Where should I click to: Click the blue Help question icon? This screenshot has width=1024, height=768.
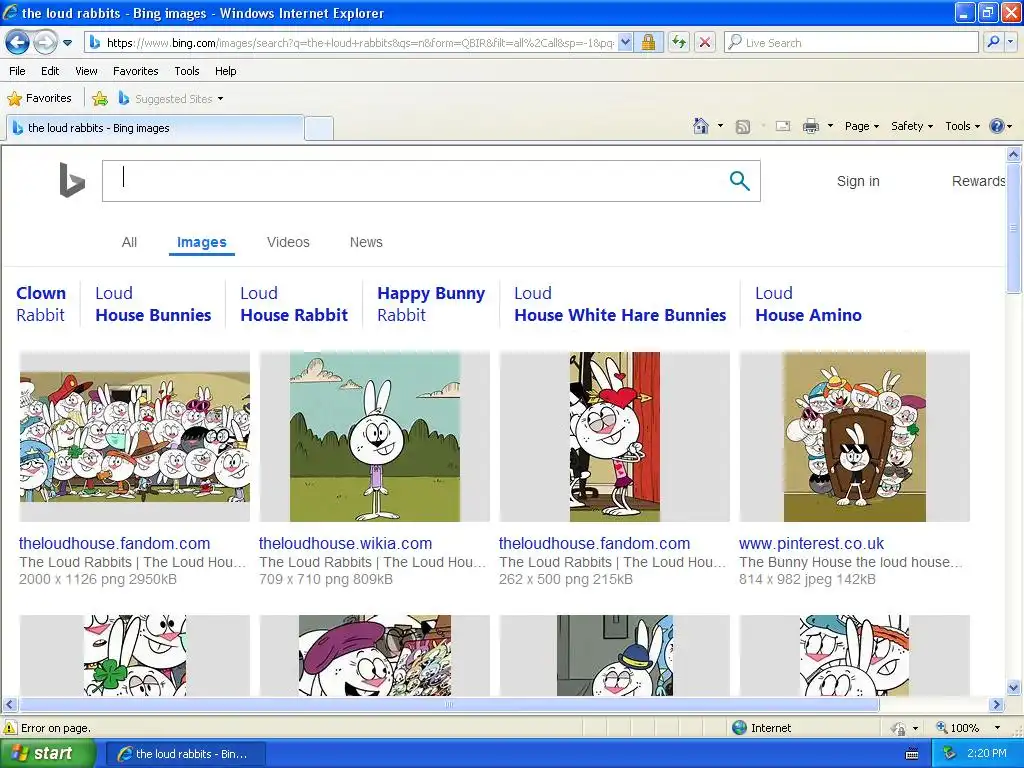(x=997, y=126)
